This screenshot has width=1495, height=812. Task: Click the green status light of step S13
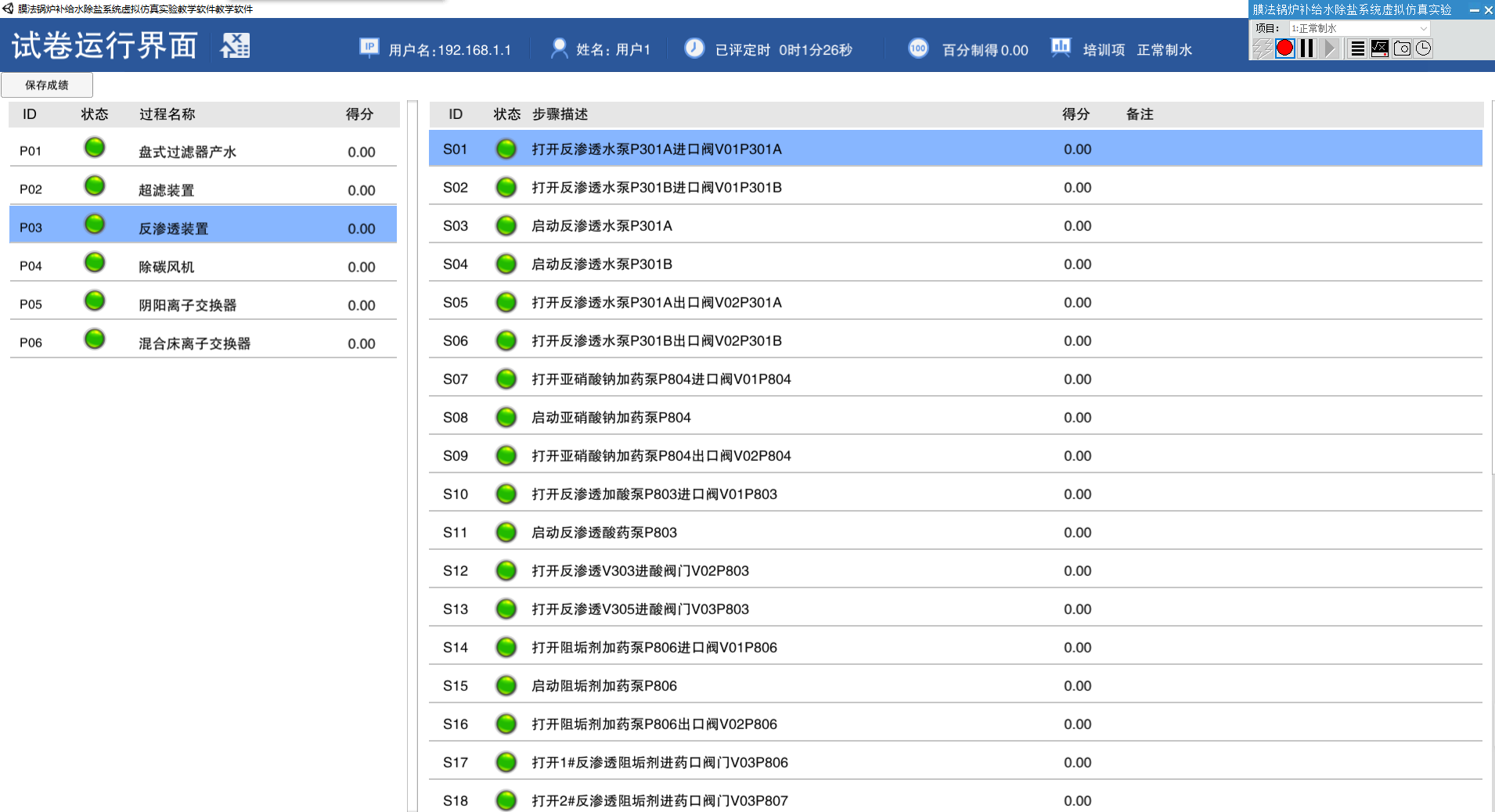click(506, 609)
